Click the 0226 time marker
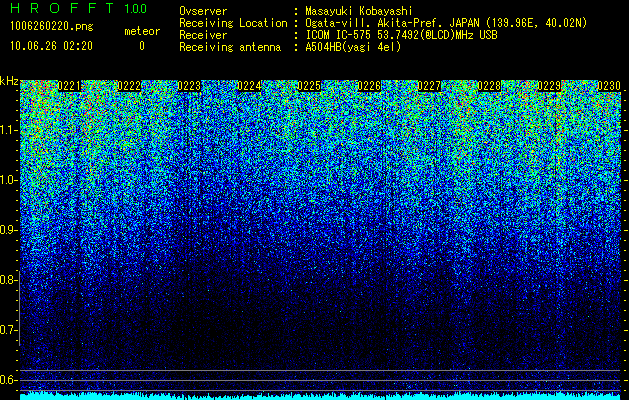 tap(369, 86)
